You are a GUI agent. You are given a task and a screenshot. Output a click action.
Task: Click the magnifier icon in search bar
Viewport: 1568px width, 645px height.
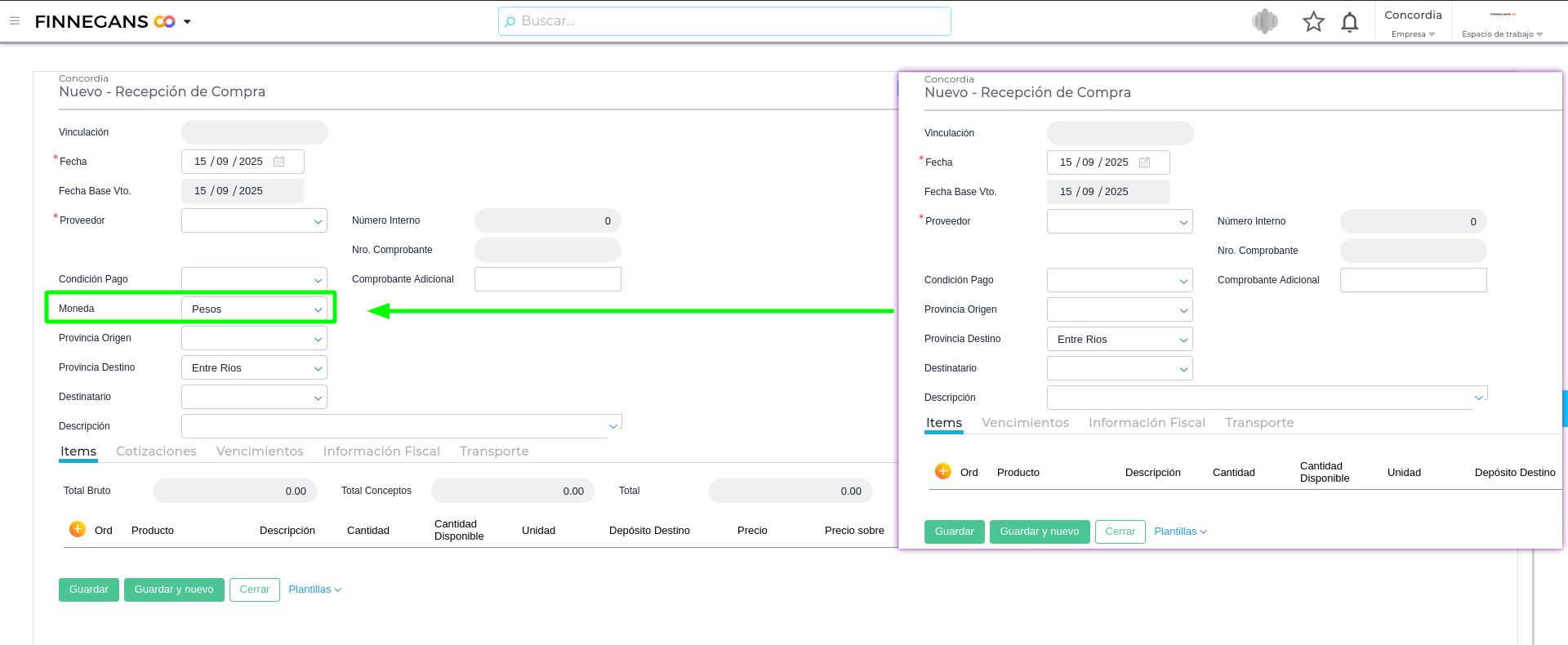(x=510, y=22)
